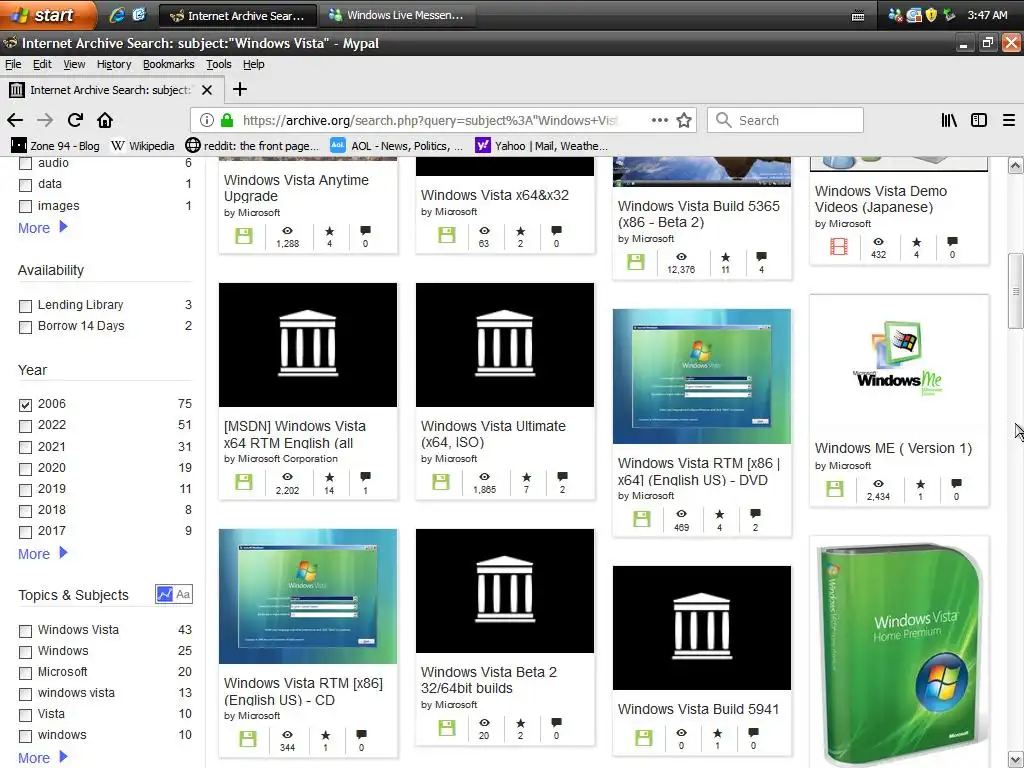Open the on-screen keyboard tray icon

(x=858, y=16)
